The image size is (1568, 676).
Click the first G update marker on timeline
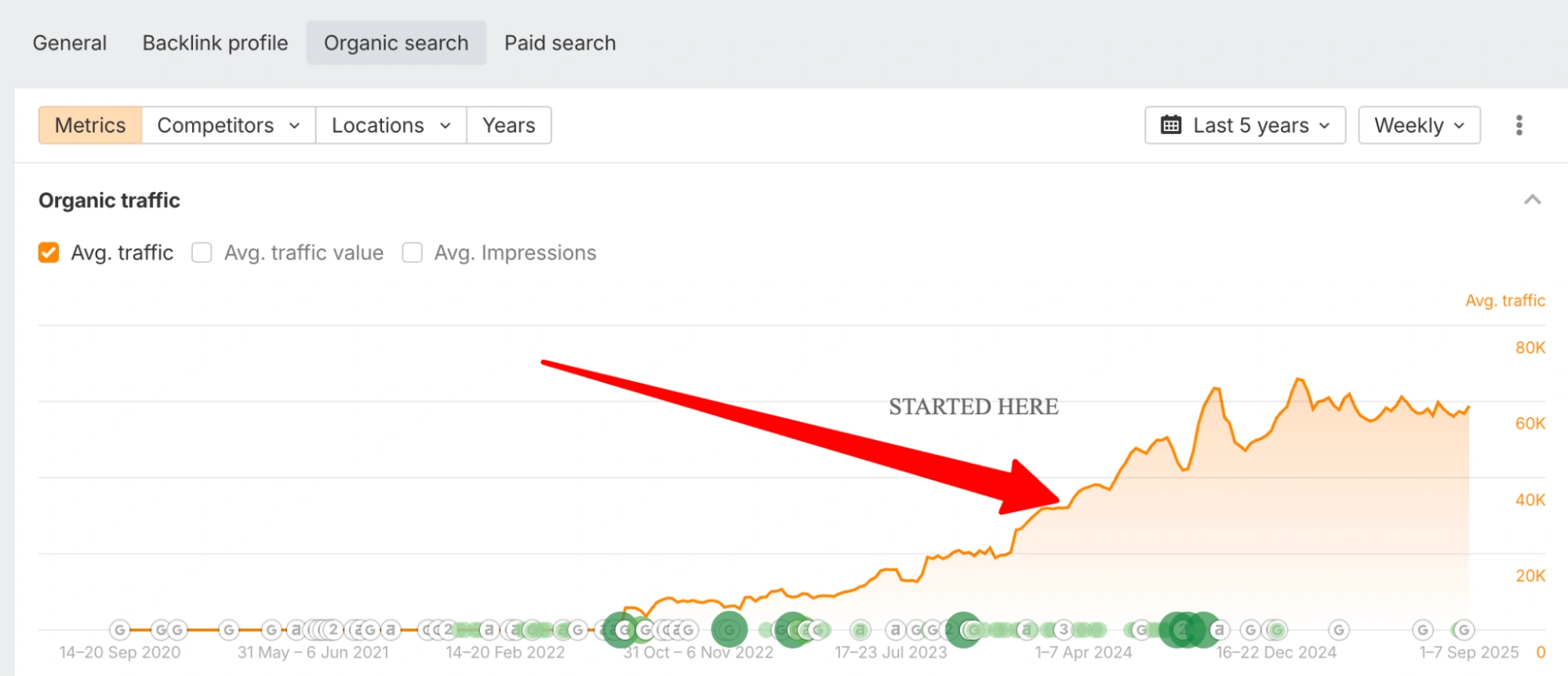(x=119, y=629)
